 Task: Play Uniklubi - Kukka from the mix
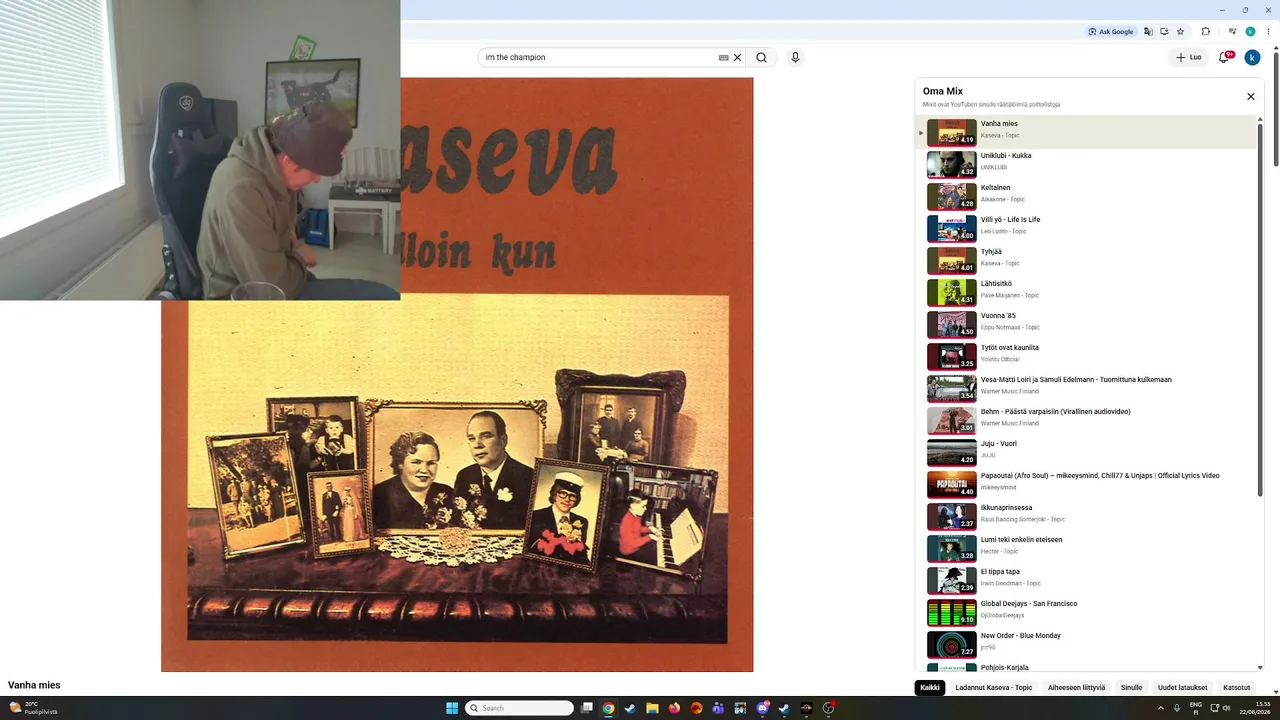click(1086, 165)
